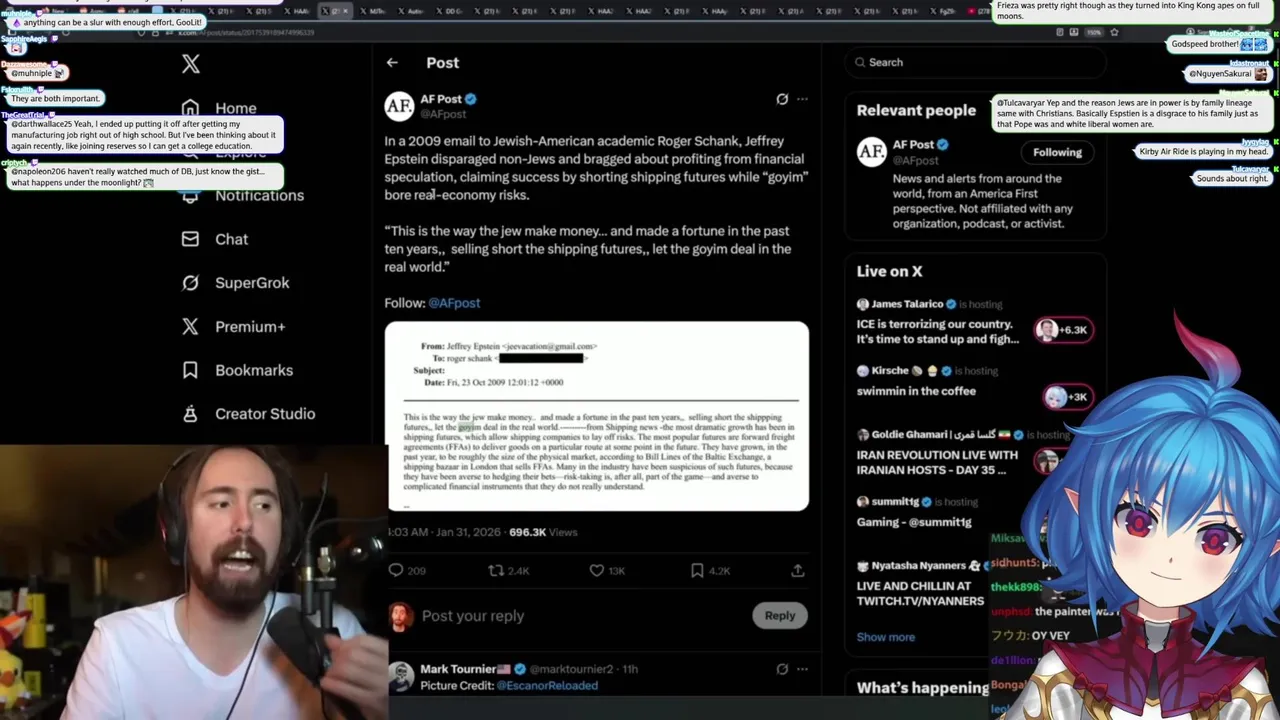Go back using the arrow next to Post
Image resolution: width=1280 pixels, height=720 pixels.
tap(392, 62)
